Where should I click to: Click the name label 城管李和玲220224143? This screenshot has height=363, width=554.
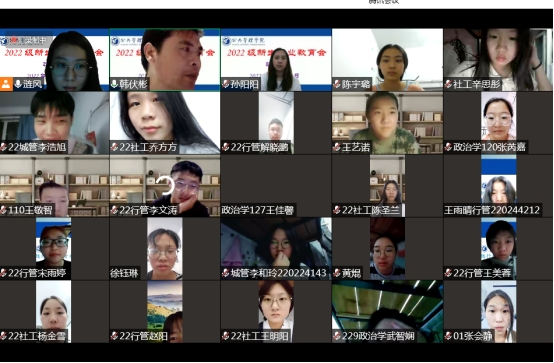click(278, 273)
